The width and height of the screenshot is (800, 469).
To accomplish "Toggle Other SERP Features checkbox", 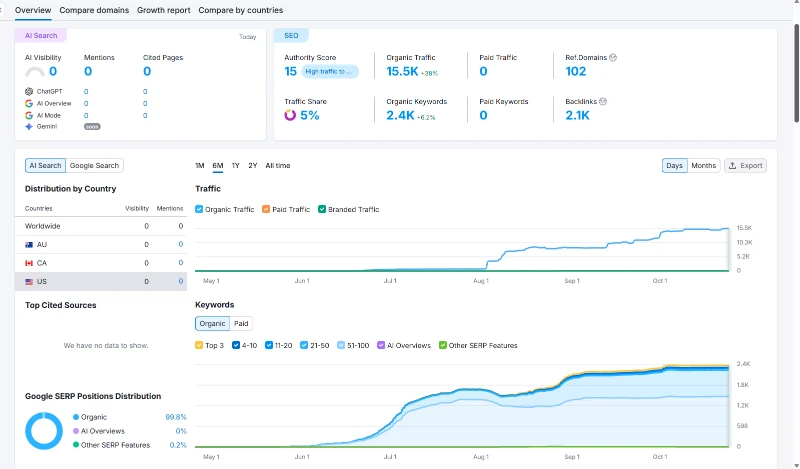I will pyautogui.click(x=442, y=345).
